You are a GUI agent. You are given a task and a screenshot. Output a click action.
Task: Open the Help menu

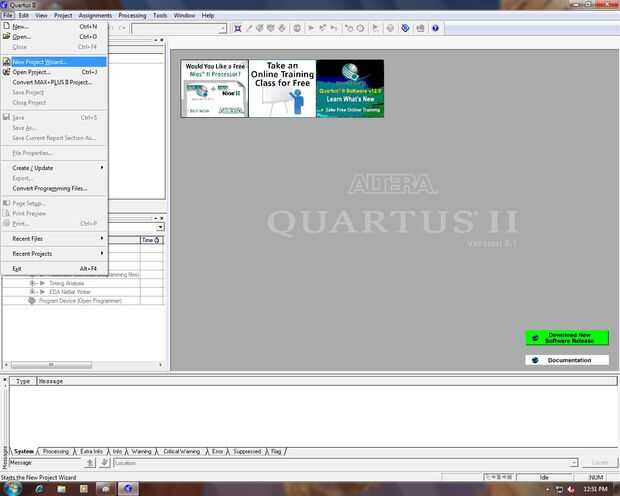[x=208, y=15]
